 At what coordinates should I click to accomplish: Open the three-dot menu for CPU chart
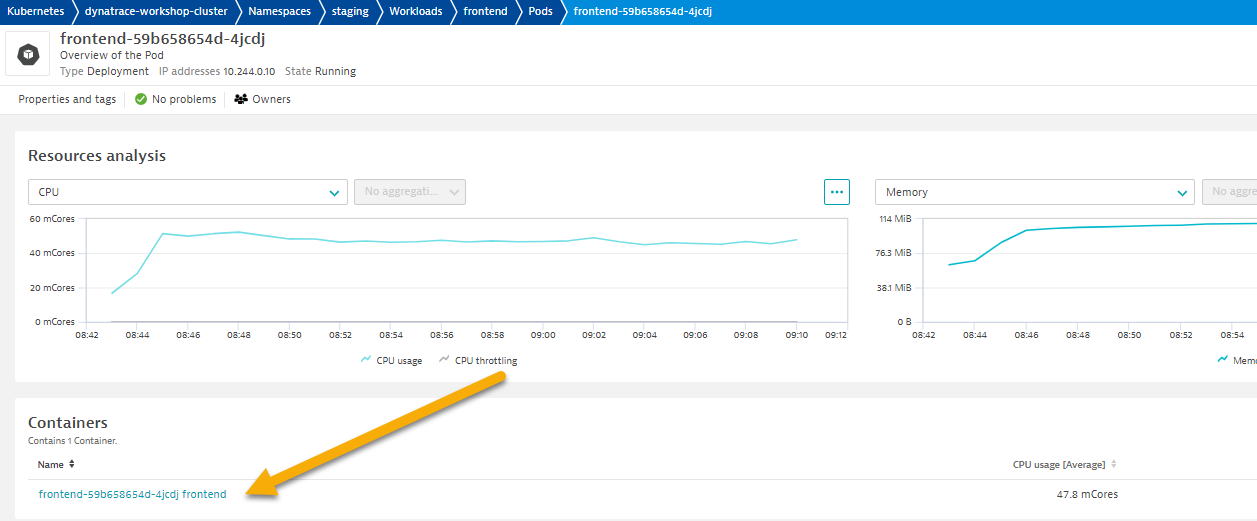836,192
